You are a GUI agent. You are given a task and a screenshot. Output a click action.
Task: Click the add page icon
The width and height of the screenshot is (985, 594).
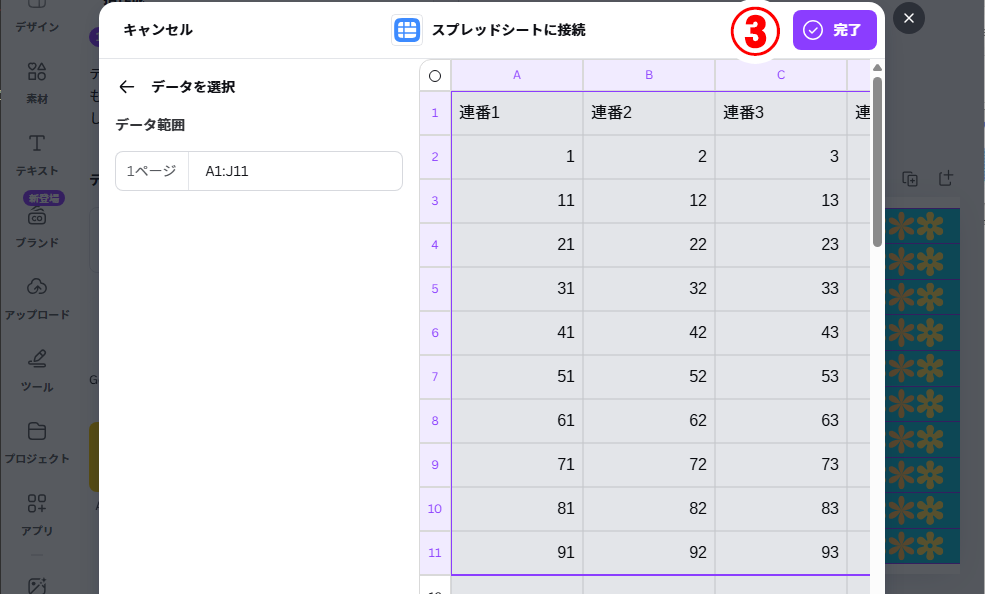tap(946, 179)
